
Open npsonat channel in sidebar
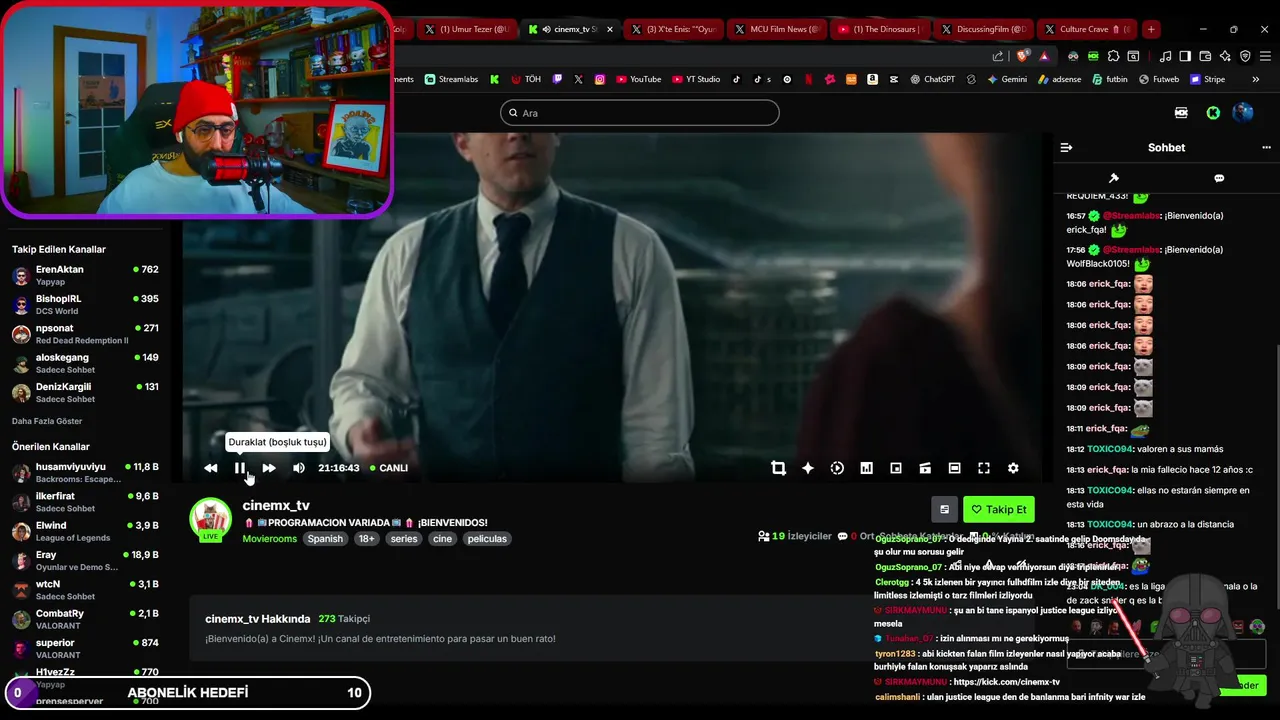coord(85,334)
